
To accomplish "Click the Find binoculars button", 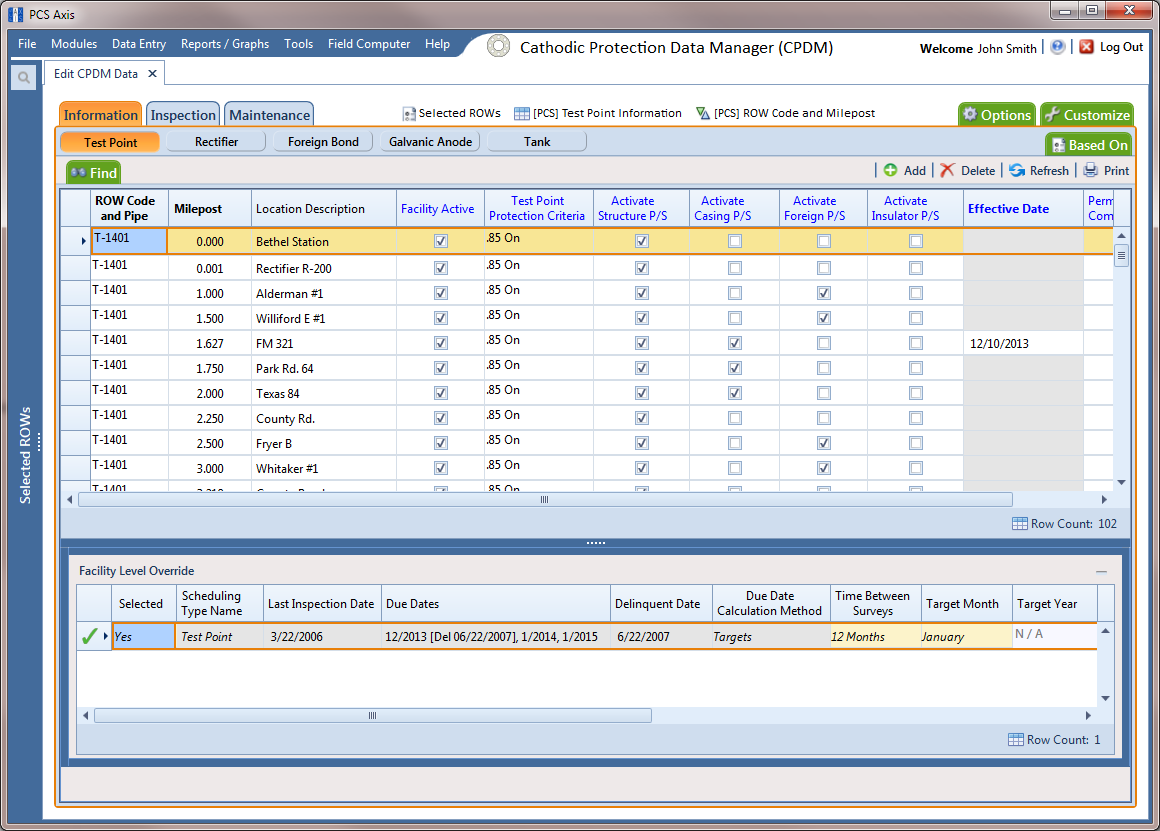I will point(93,172).
